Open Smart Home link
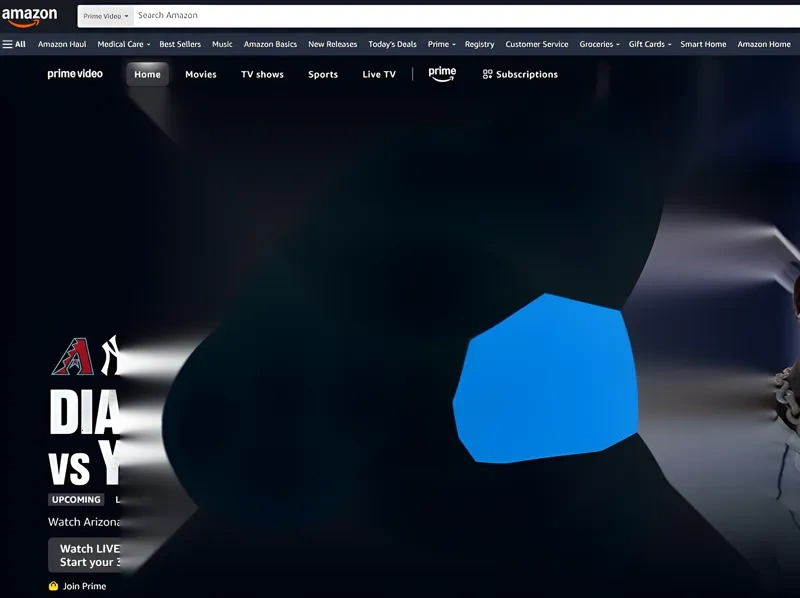This screenshot has width=800, height=598. [703, 44]
